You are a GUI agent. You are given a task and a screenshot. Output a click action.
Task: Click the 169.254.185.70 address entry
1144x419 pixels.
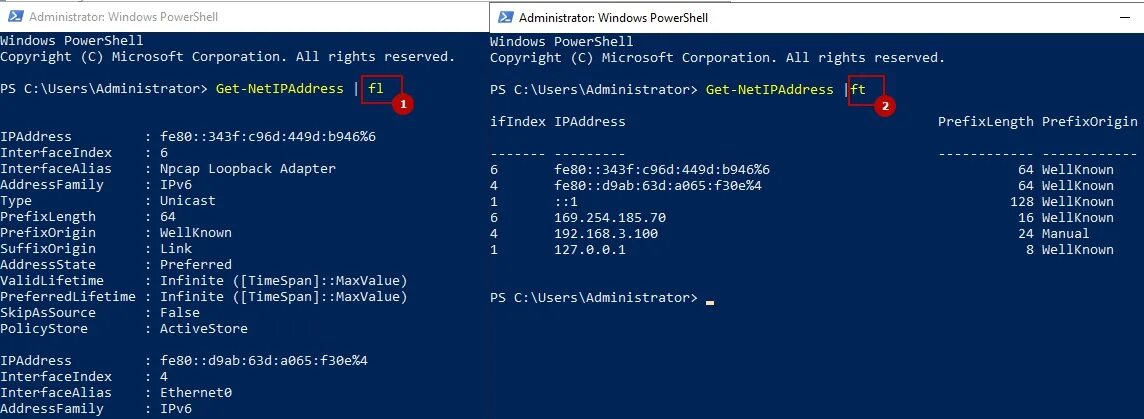(x=610, y=218)
